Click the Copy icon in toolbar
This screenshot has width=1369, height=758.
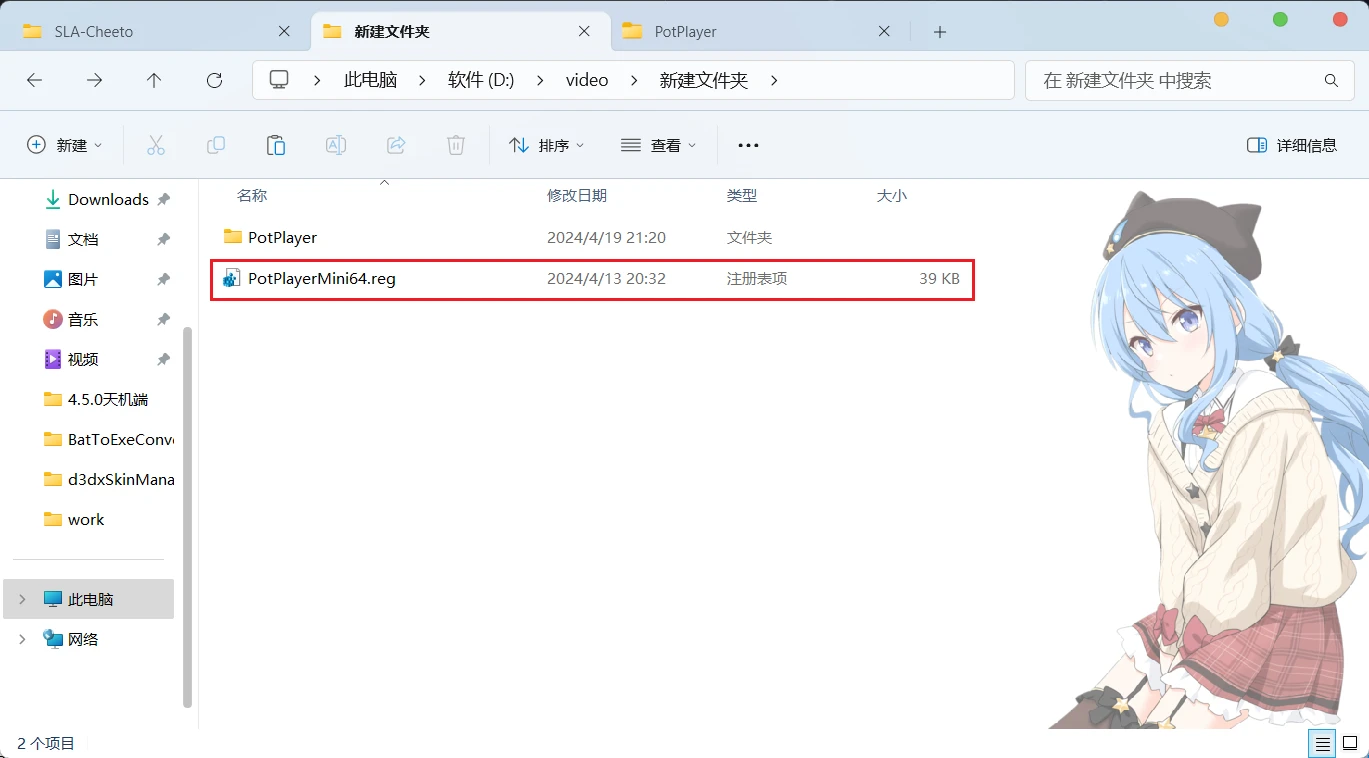pos(216,145)
